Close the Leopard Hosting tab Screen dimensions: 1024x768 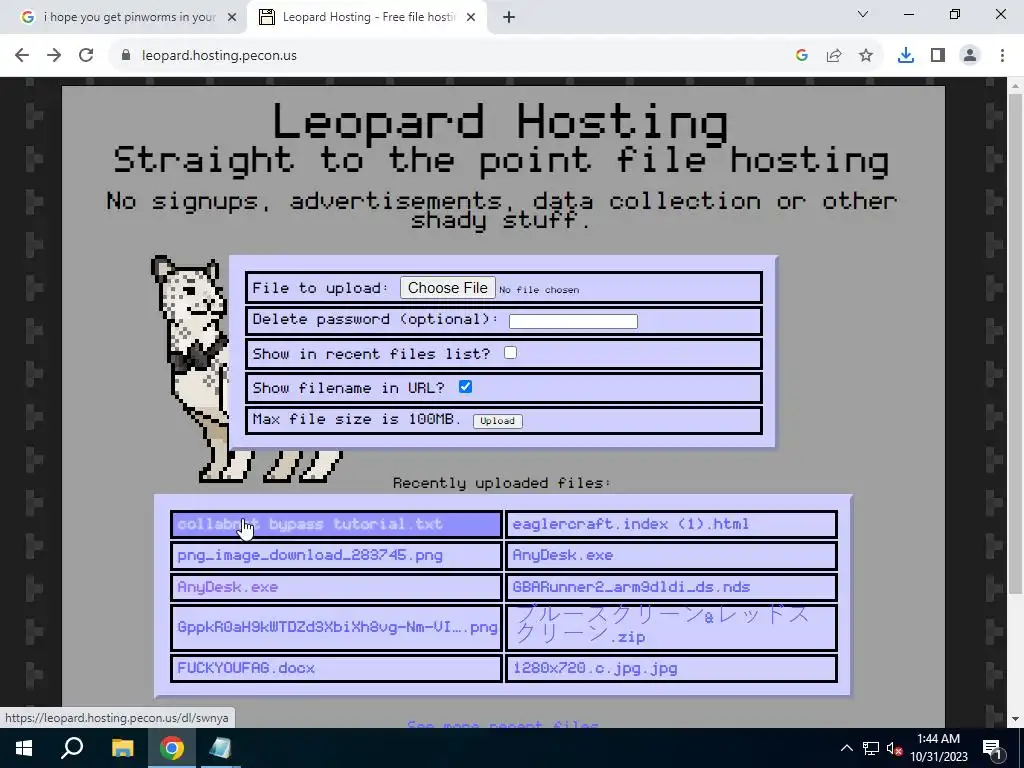click(x=471, y=18)
